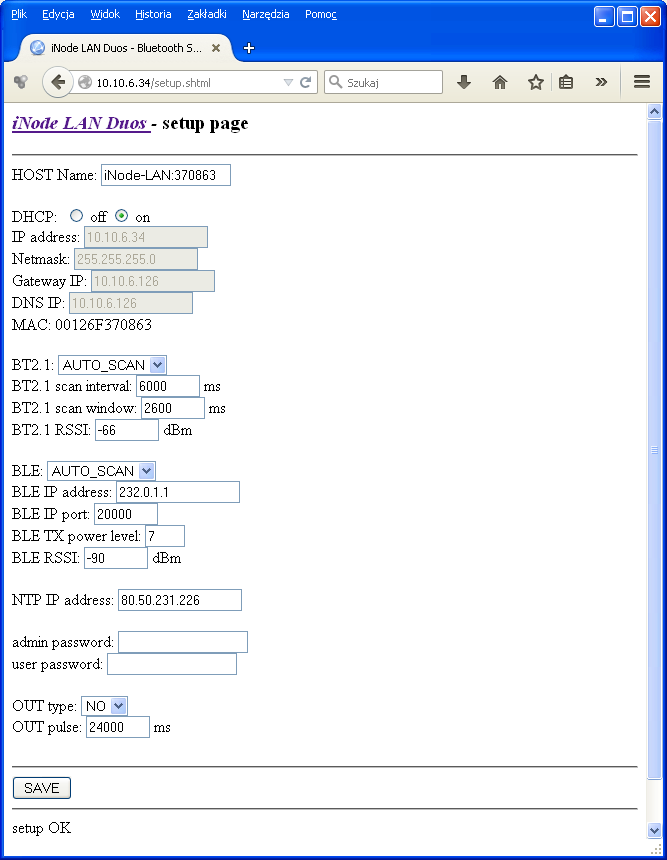Image resolution: width=667 pixels, height=860 pixels.
Task: Close the browser window
Action: [651, 17]
